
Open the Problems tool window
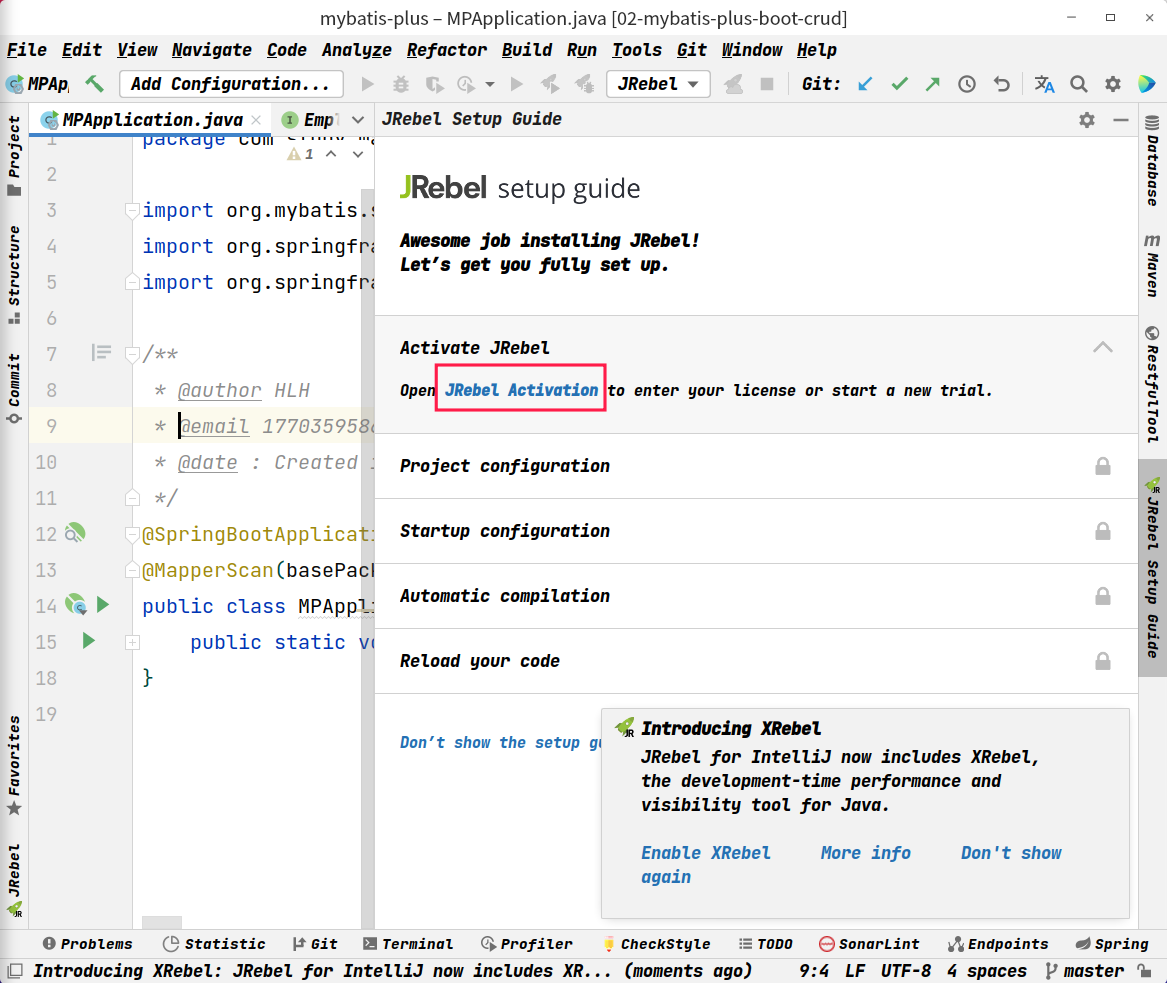click(88, 944)
